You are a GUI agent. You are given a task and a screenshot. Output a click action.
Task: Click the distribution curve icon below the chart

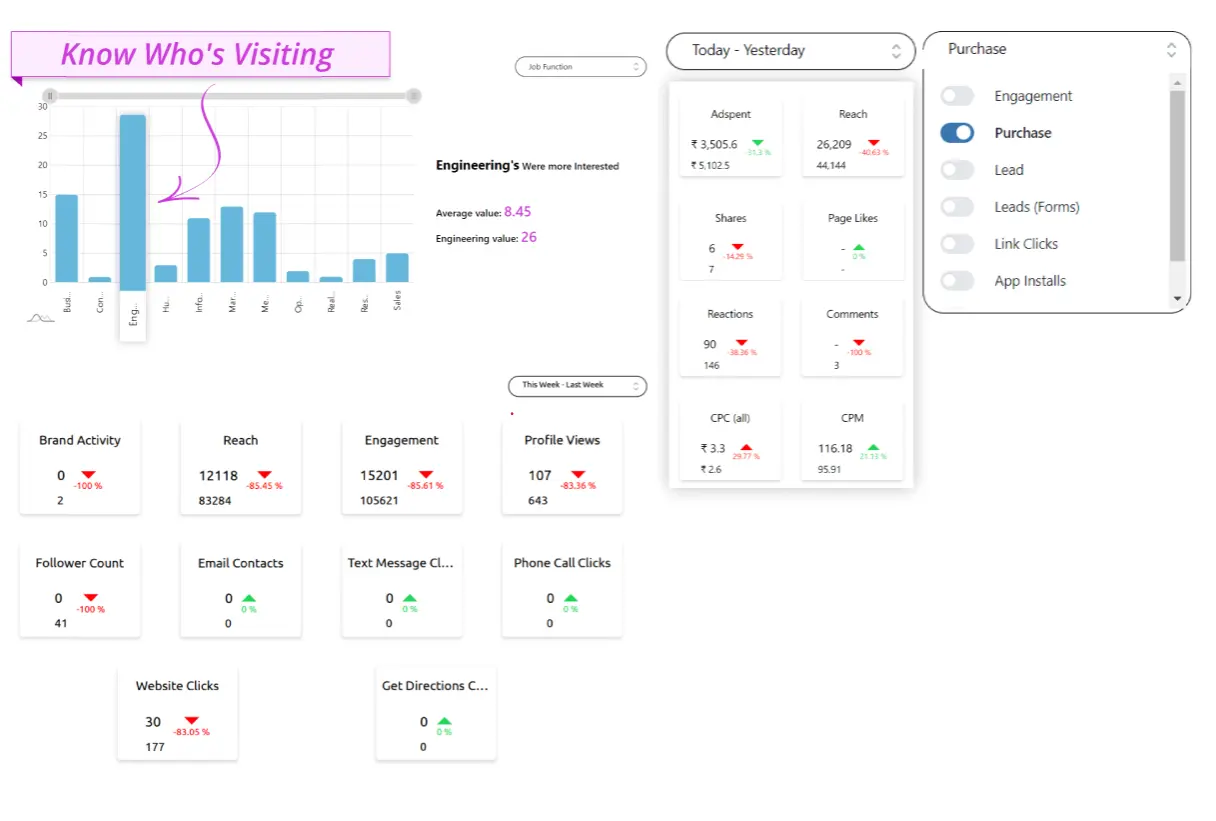[40, 317]
